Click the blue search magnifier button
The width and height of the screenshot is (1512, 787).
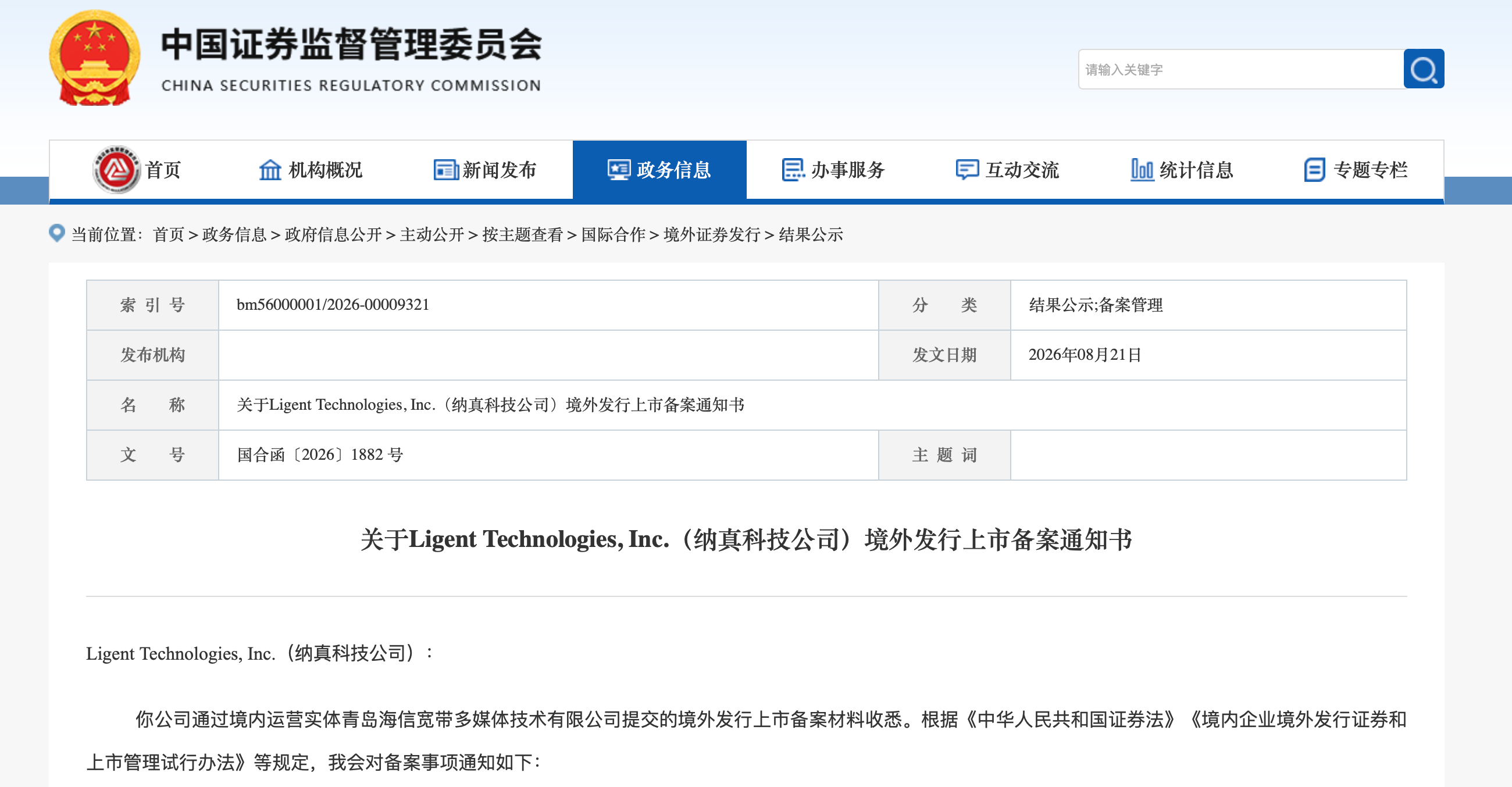click(x=1424, y=69)
